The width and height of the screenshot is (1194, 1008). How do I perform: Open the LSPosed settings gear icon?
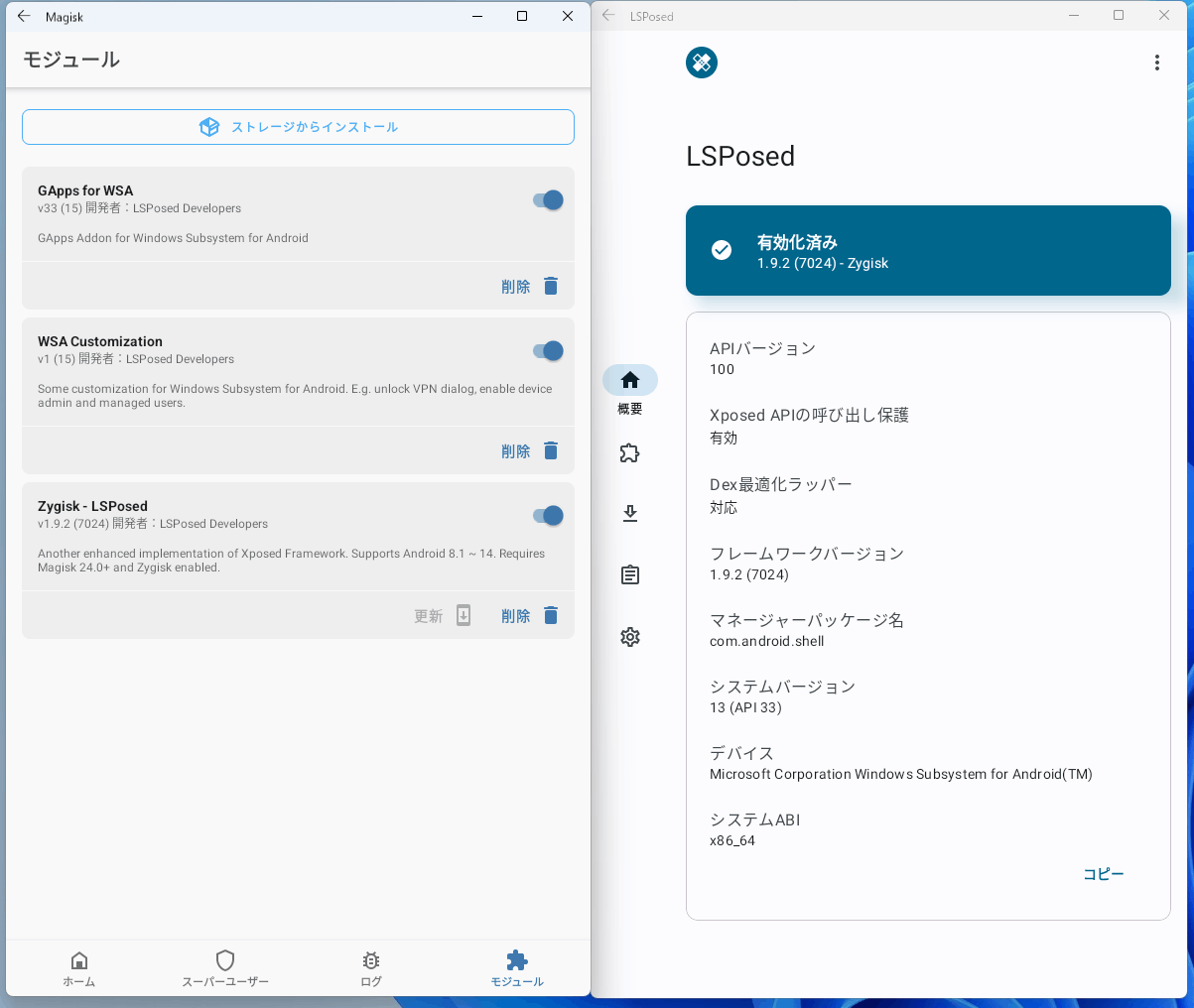(x=630, y=637)
